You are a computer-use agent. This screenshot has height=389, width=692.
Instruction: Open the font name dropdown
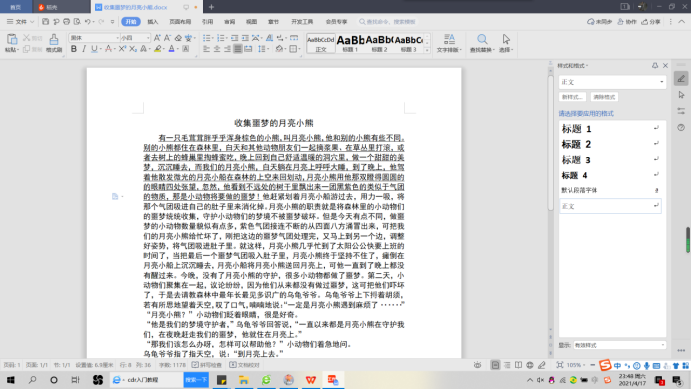(x=117, y=38)
